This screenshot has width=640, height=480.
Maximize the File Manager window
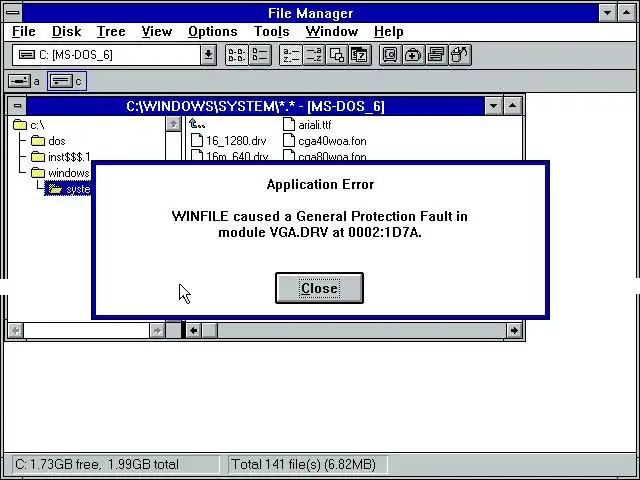[x=627, y=13]
